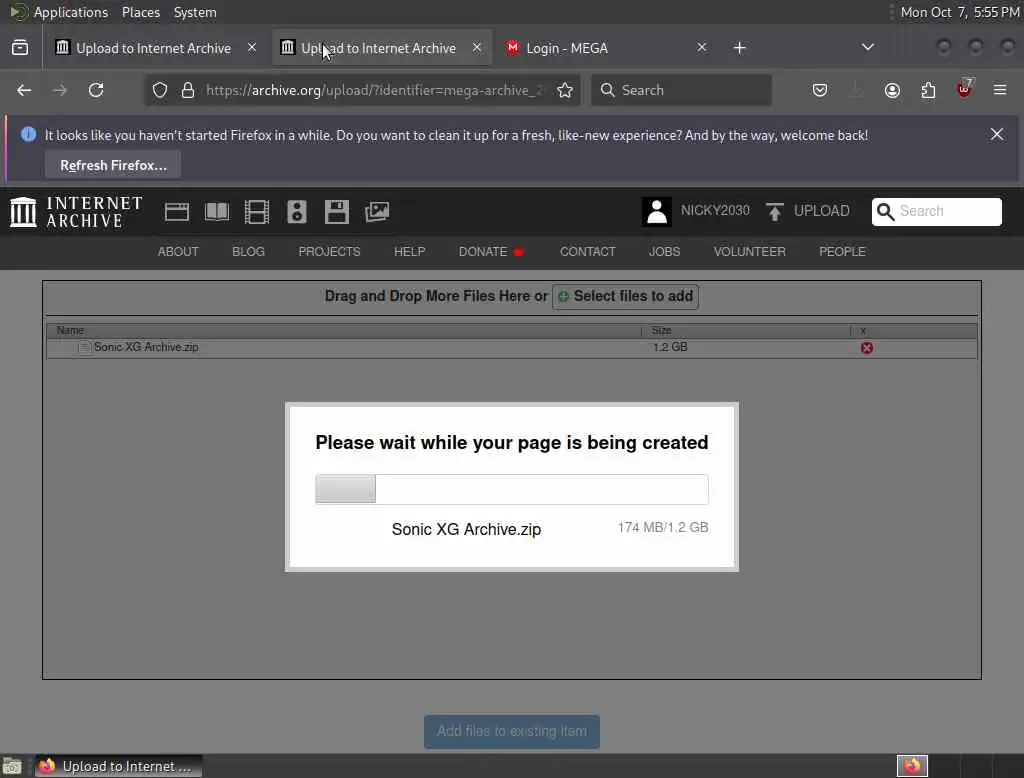Viewport: 1024px width, 778px height.
Task: Open the Places menu
Action: click(x=141, y=12)
